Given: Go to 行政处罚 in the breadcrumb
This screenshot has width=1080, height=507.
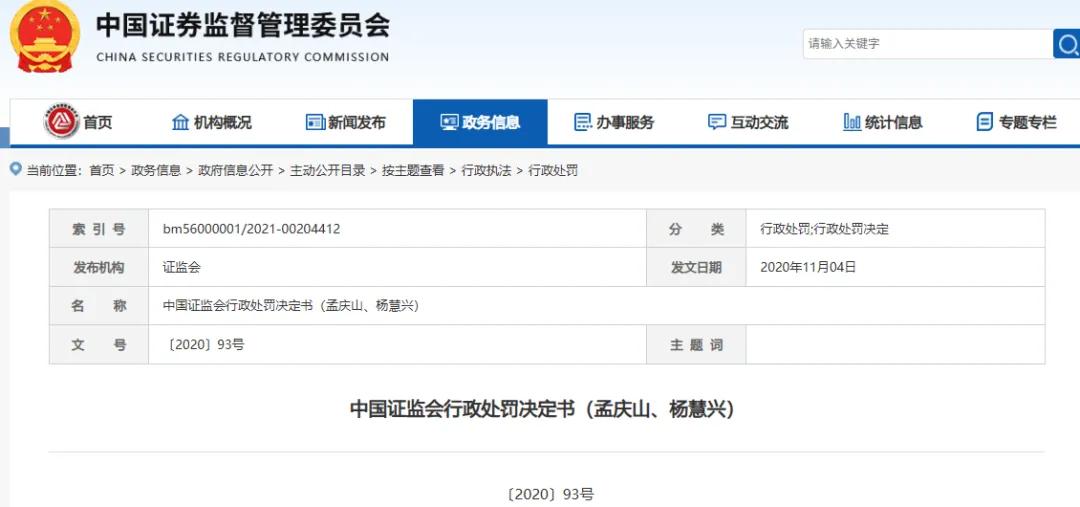Looking at the screenshot, I should tap(553, 170).
